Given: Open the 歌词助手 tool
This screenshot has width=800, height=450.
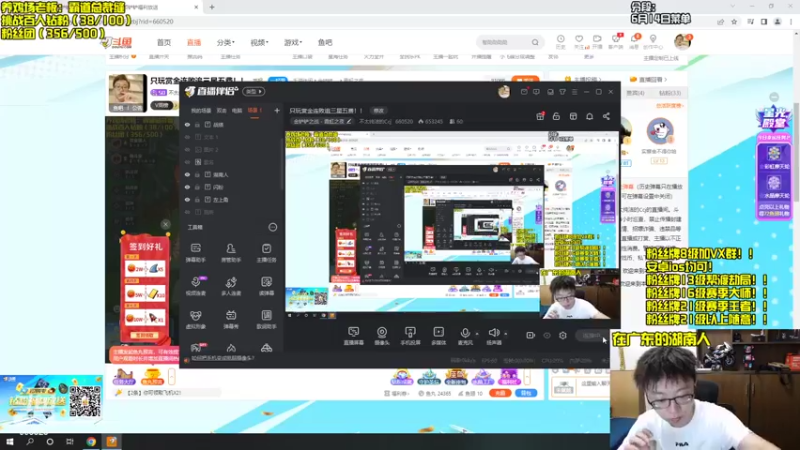Looking at the screenshot, I should tap(266, 319).
